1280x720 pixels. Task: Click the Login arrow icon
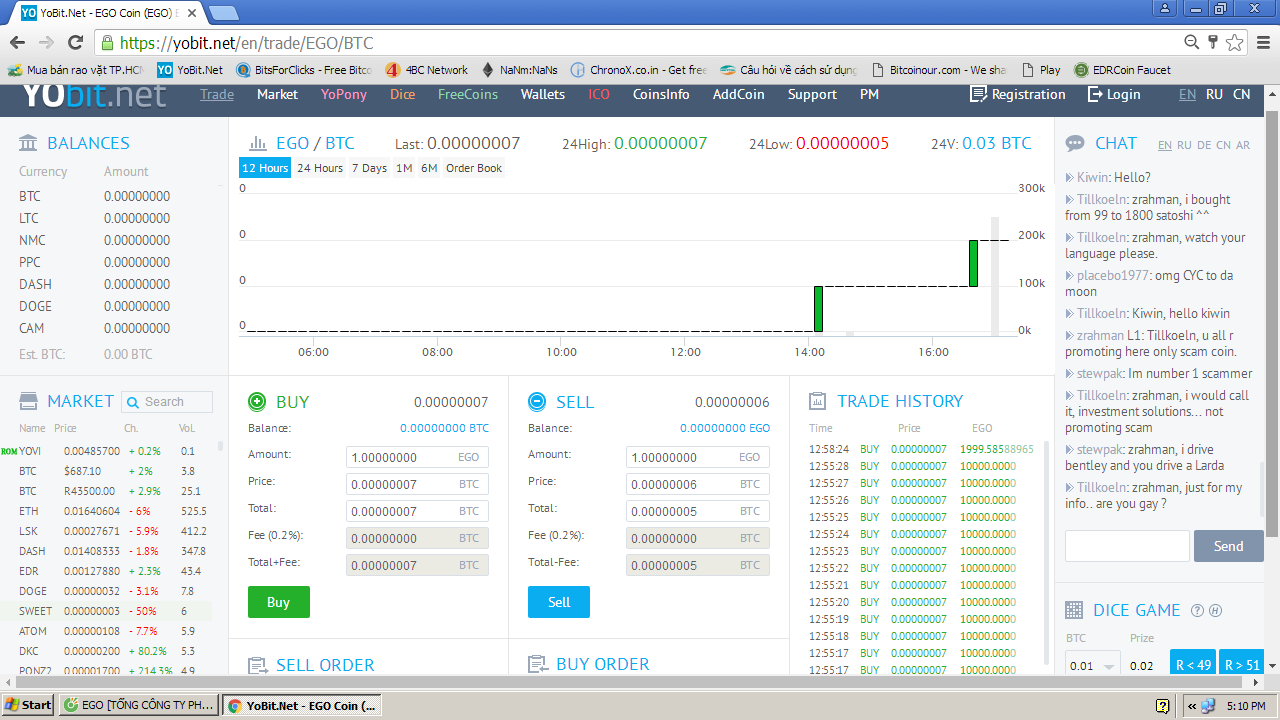coord(1094,94)
